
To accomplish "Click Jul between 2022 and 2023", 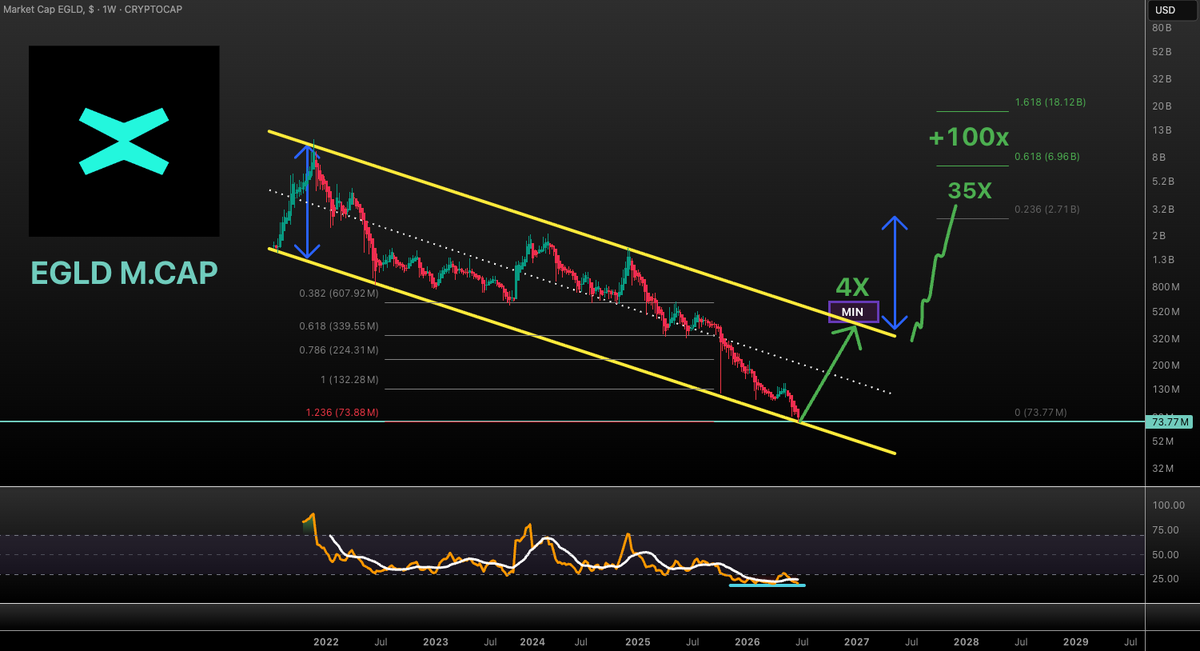I will pyautogui.click(x=381, y=640).
